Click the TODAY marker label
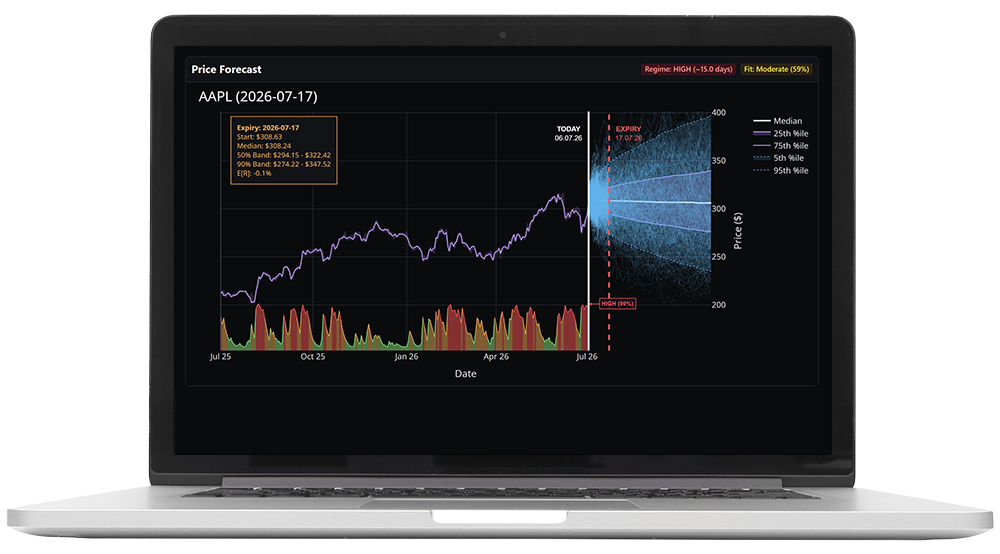The width and height of the screenshot is (1000, 554). point(568,129)
